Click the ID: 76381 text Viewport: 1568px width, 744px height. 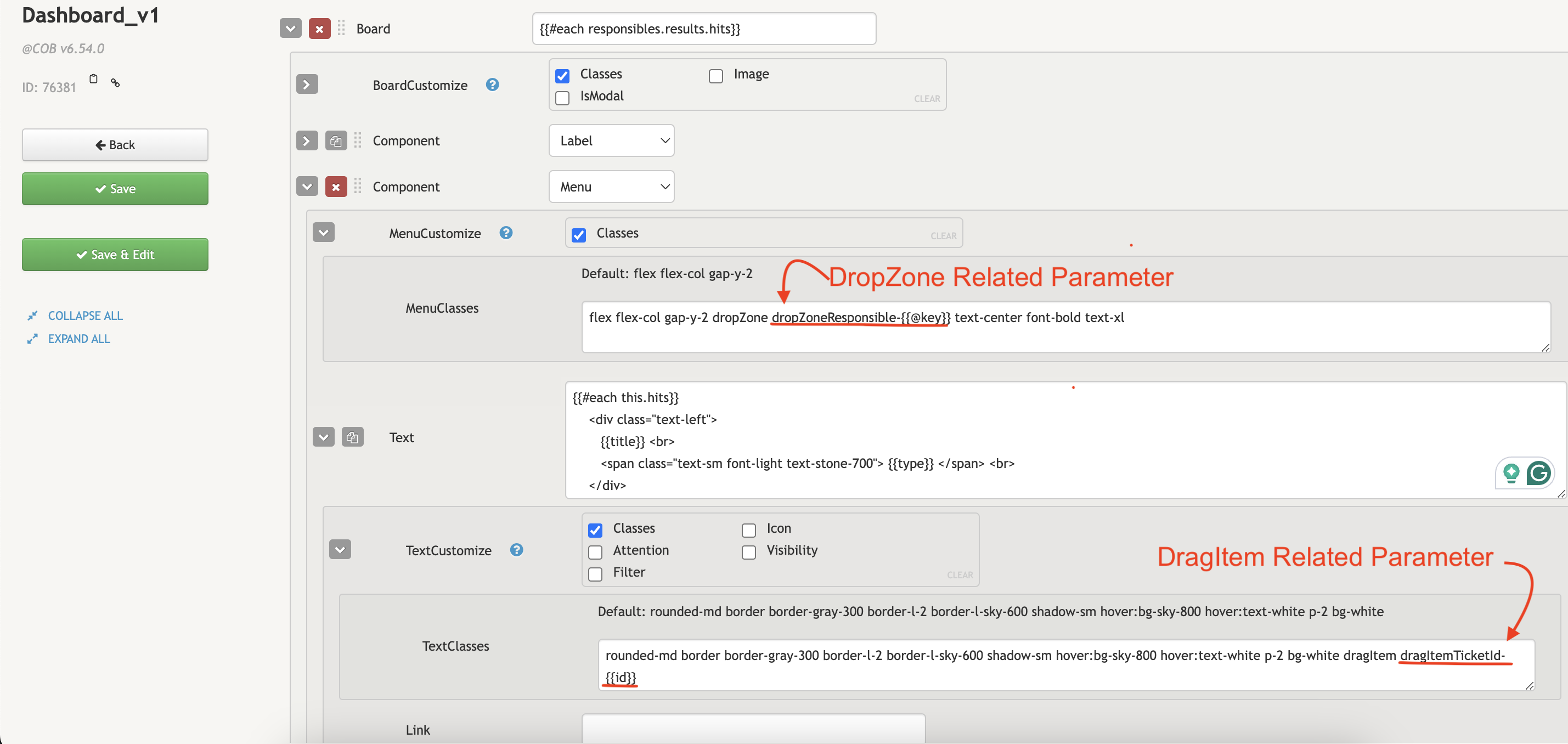[x=49, y=87]
